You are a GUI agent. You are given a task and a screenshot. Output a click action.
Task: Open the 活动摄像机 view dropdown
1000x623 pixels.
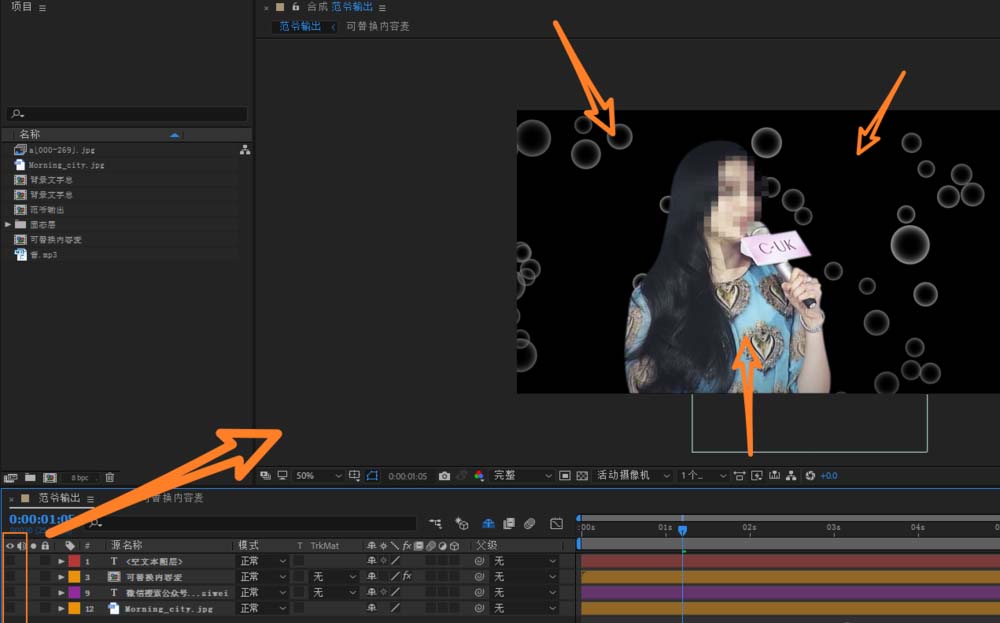633,476
